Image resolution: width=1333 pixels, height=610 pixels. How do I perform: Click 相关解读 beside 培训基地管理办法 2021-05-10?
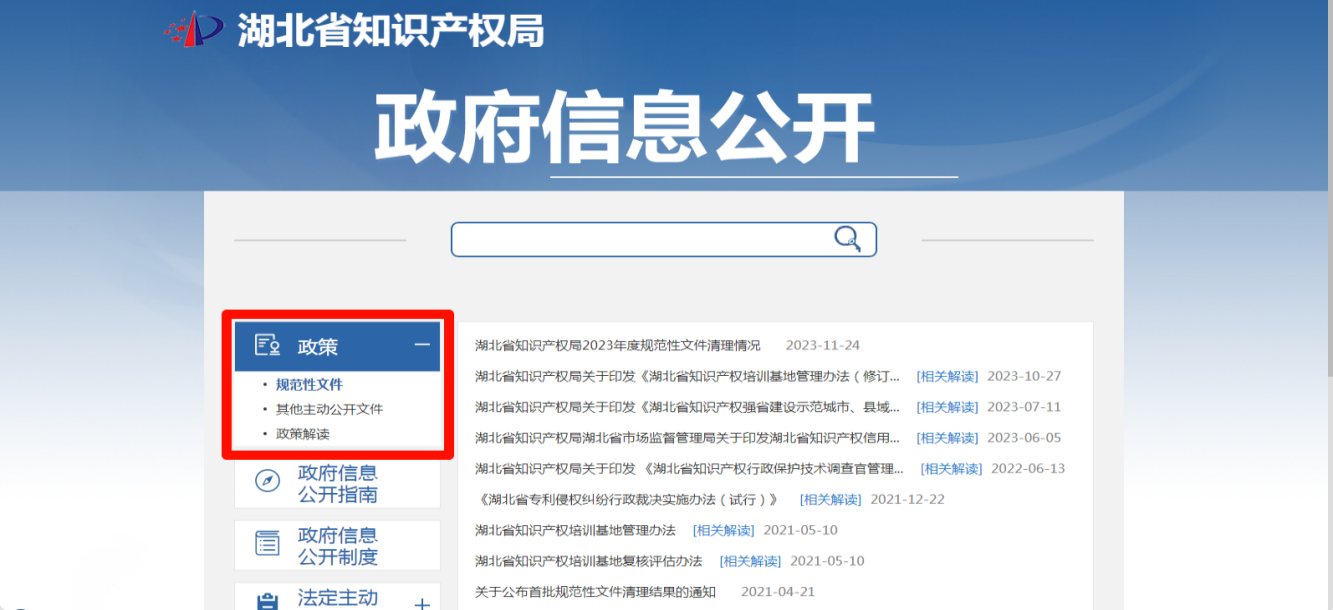tap(724, 530)
